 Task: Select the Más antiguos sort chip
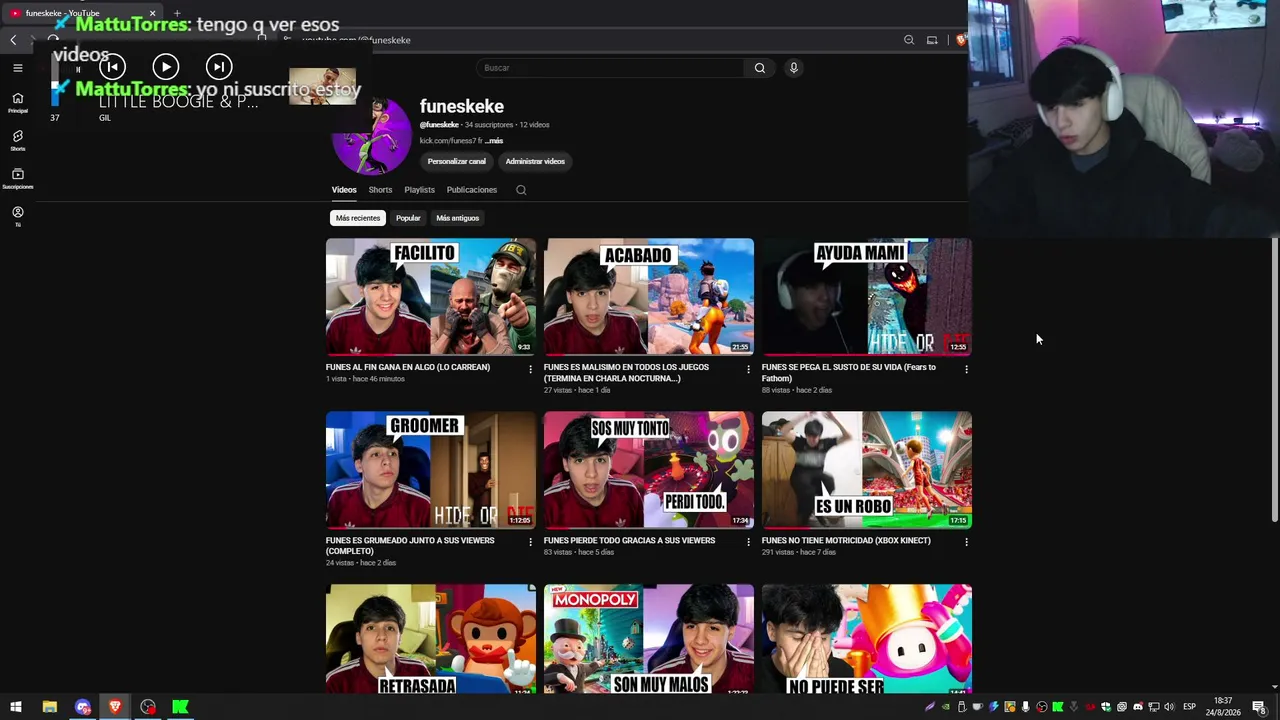tap(458, 218)
